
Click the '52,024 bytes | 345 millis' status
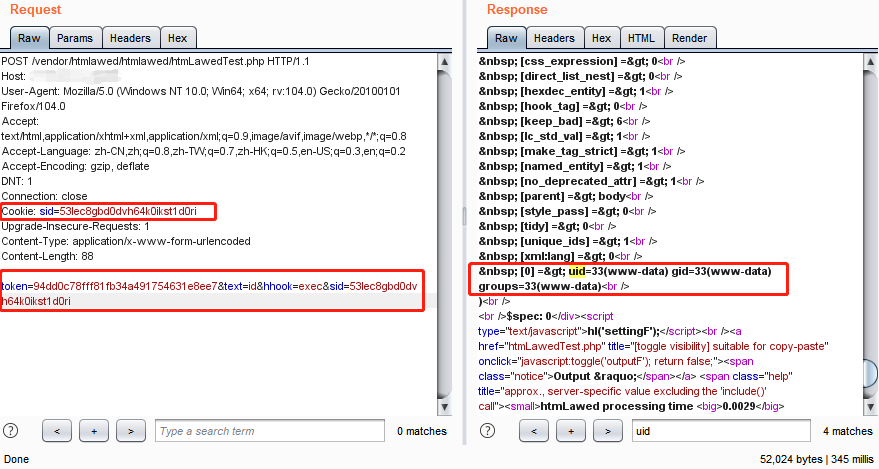(817, 459)
